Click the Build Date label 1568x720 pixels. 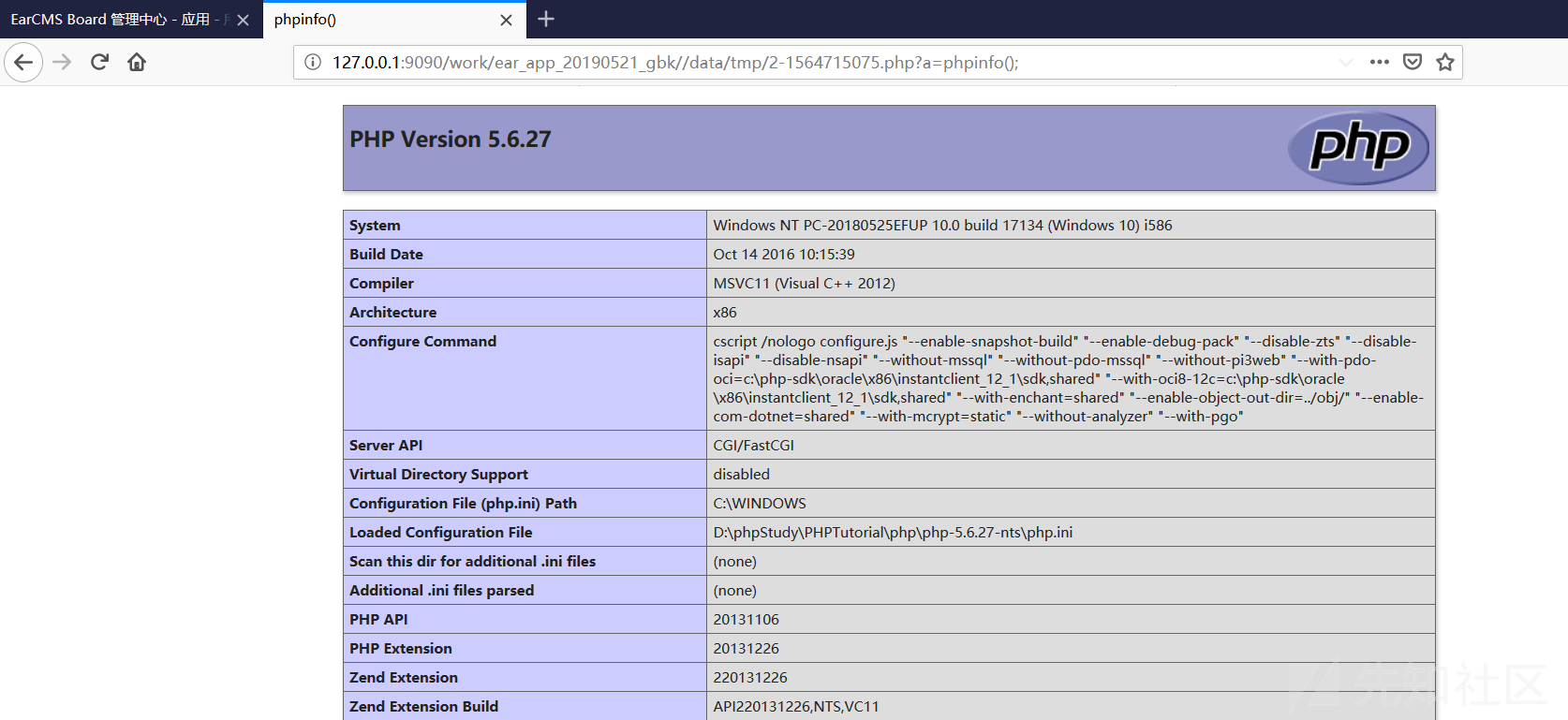tap(386, 255)
